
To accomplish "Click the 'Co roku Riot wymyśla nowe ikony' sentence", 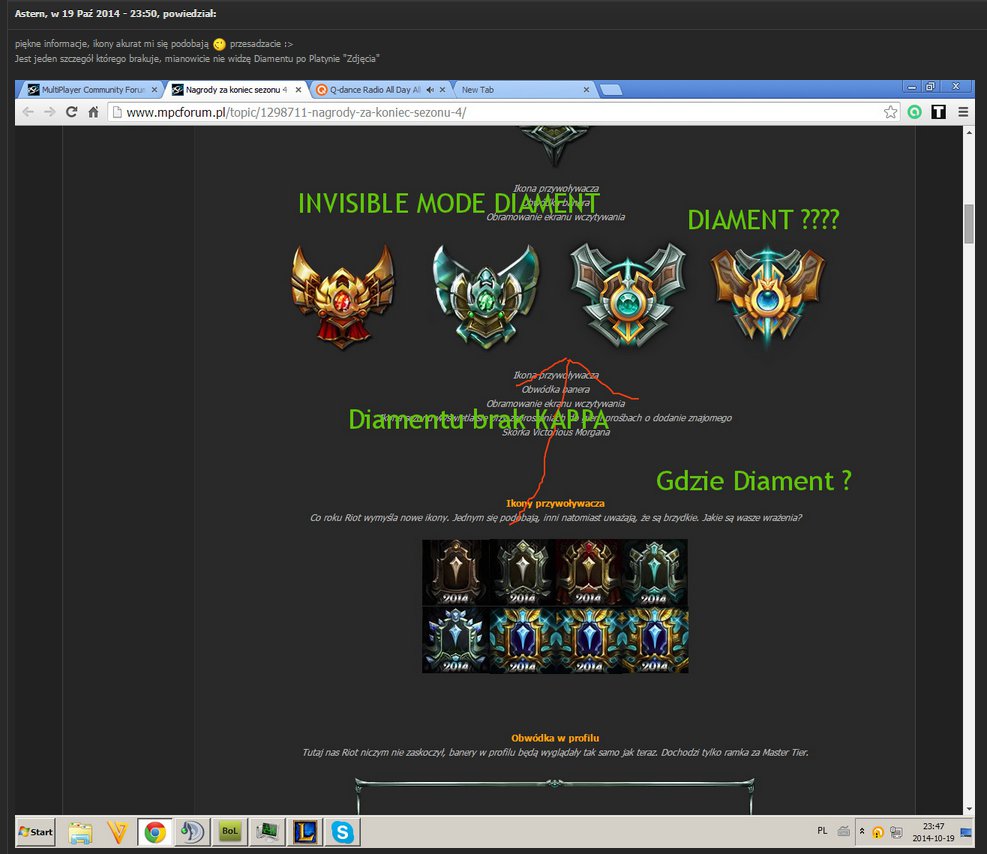I will tap(556, 518).
